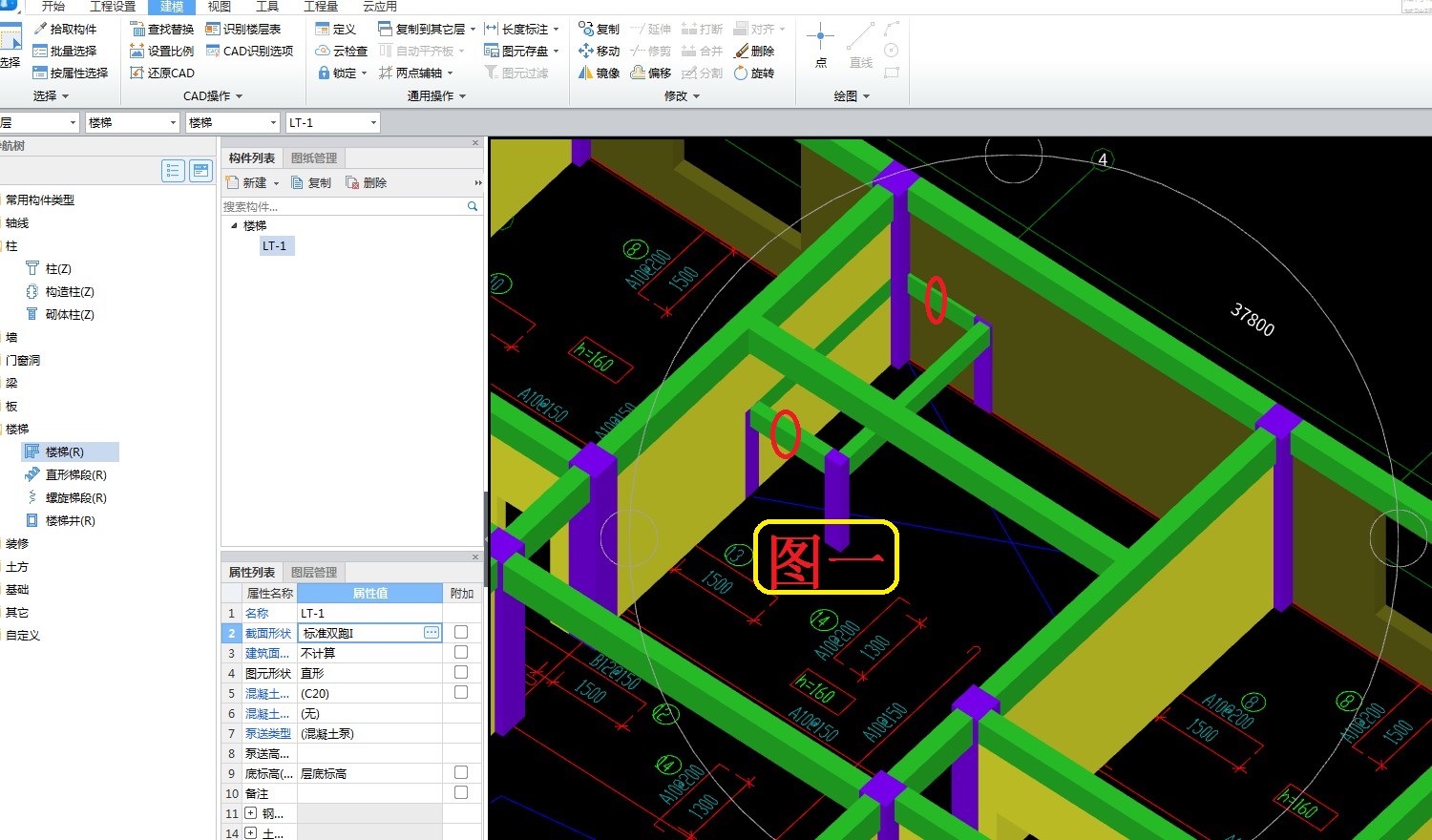This screenshot has width=1432, height=840.
Task: Expand the 绘图 group dropdown
Action: [852, 95]
